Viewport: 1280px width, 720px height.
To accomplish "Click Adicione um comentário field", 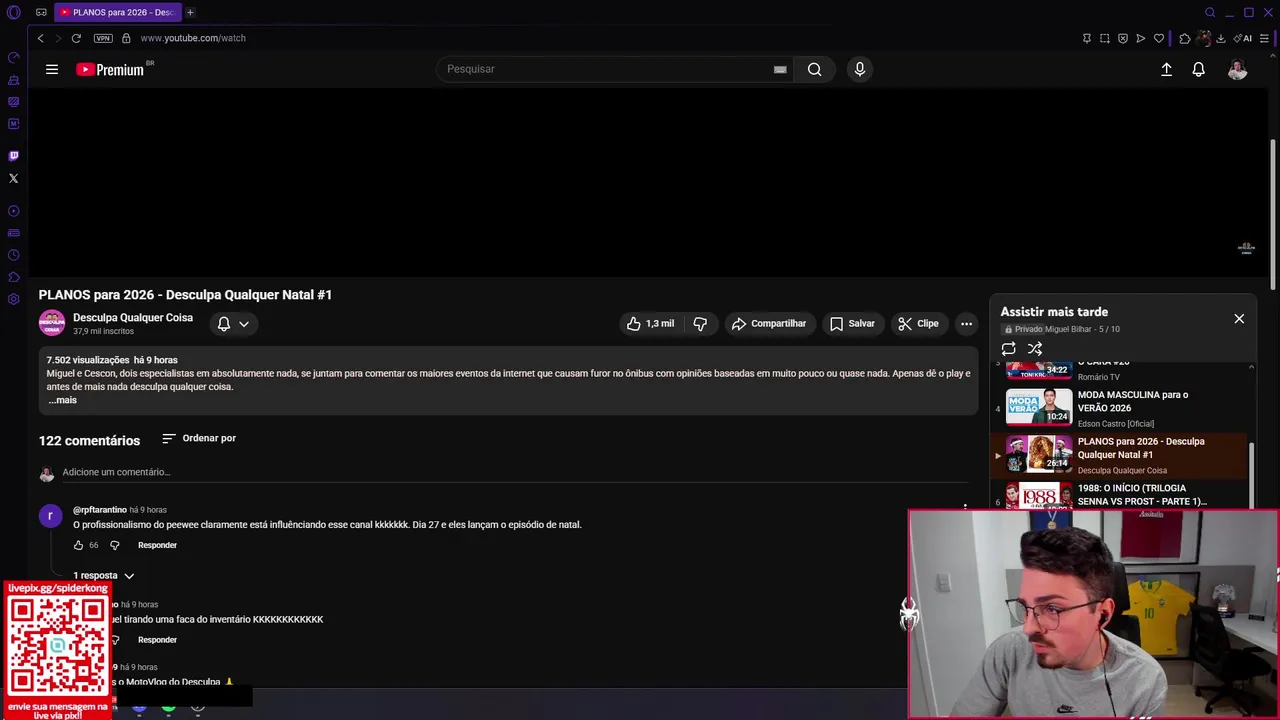I will click(515, 472).
